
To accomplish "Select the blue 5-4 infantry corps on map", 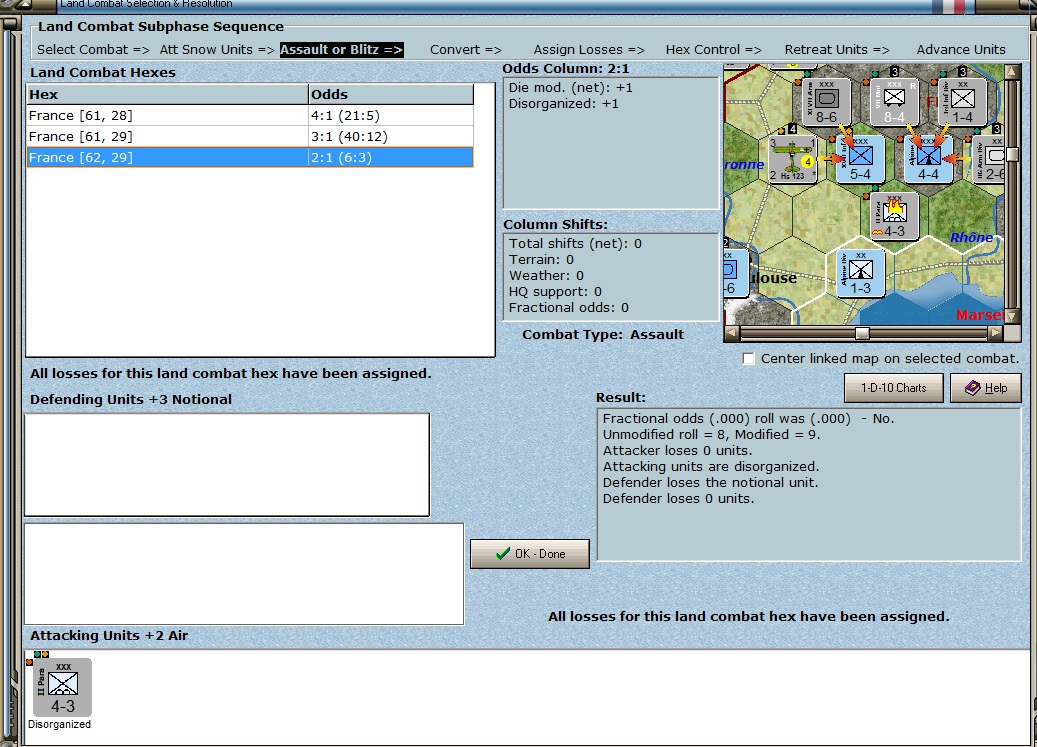I will [860, 159].
